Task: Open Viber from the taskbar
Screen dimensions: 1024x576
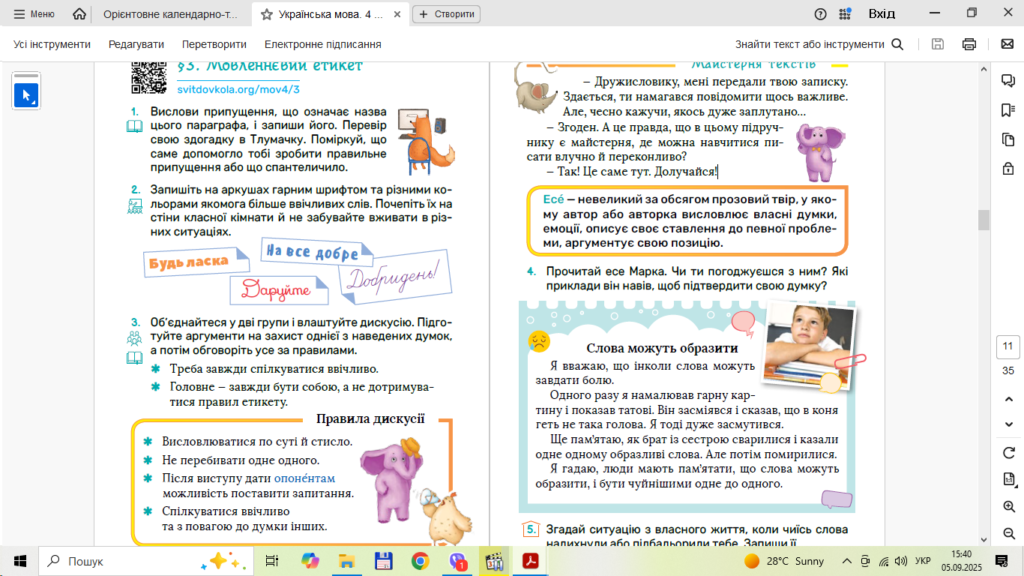Action: 458,561
